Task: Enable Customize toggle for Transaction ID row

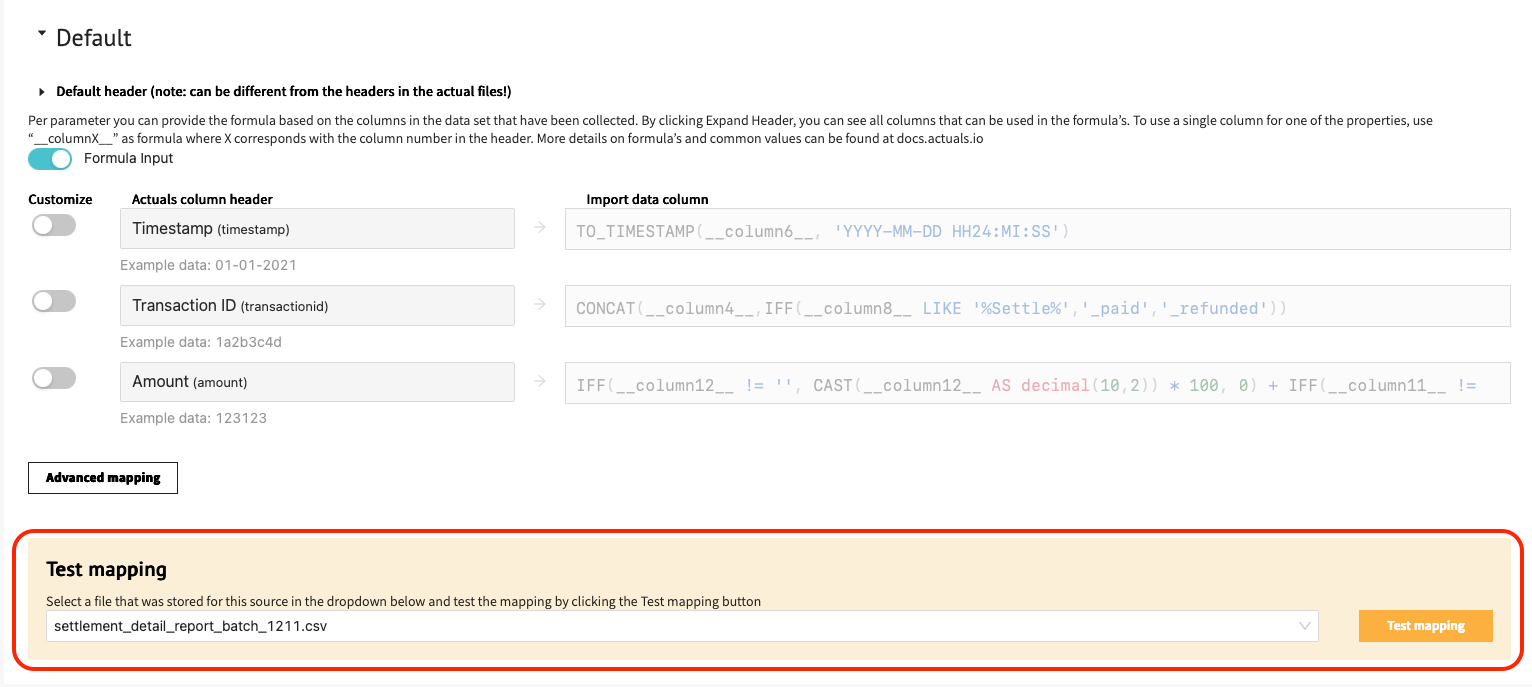Action: click(54, 301)
